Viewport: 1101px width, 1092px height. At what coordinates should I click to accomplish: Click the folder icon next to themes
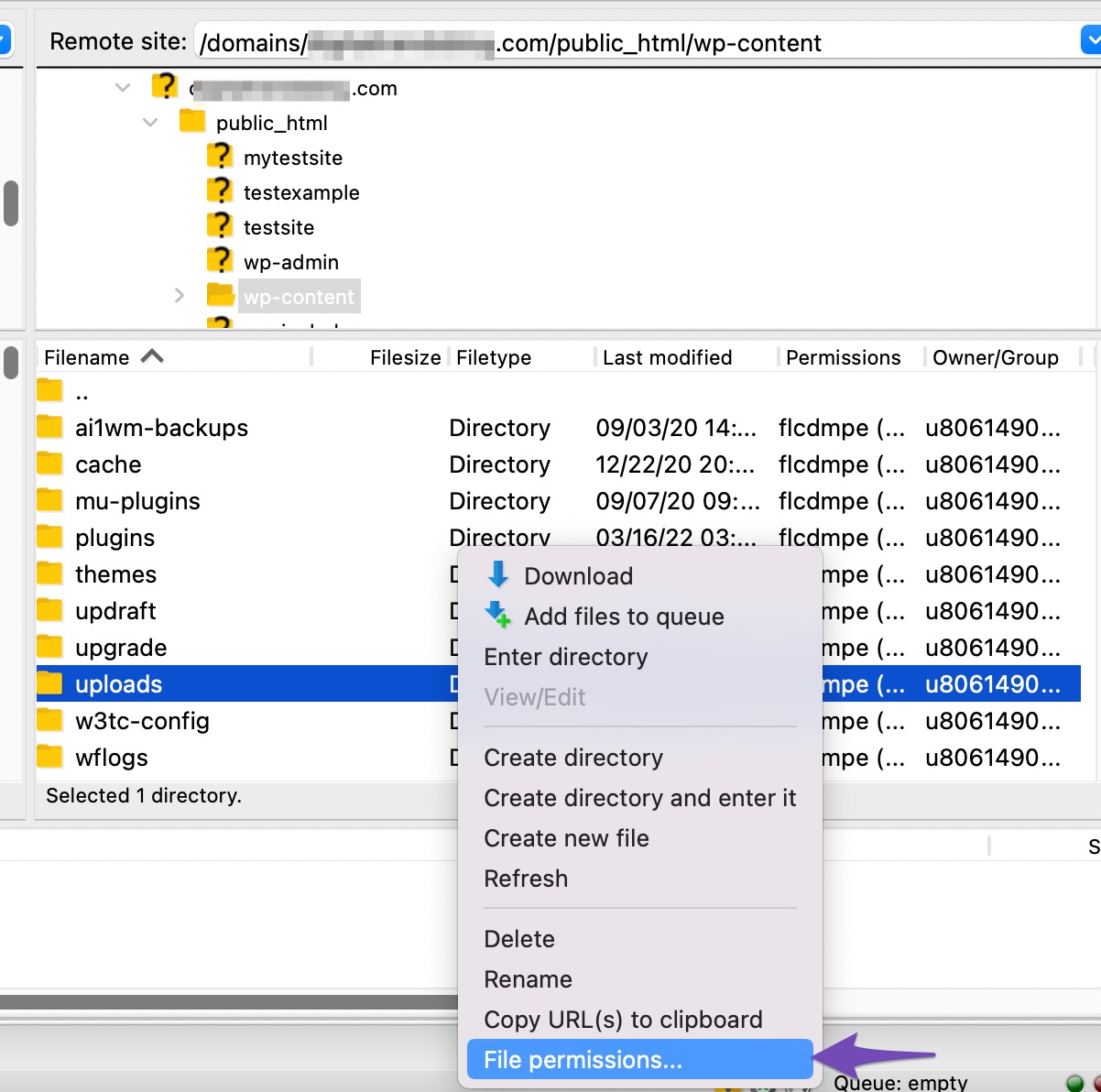49,573
